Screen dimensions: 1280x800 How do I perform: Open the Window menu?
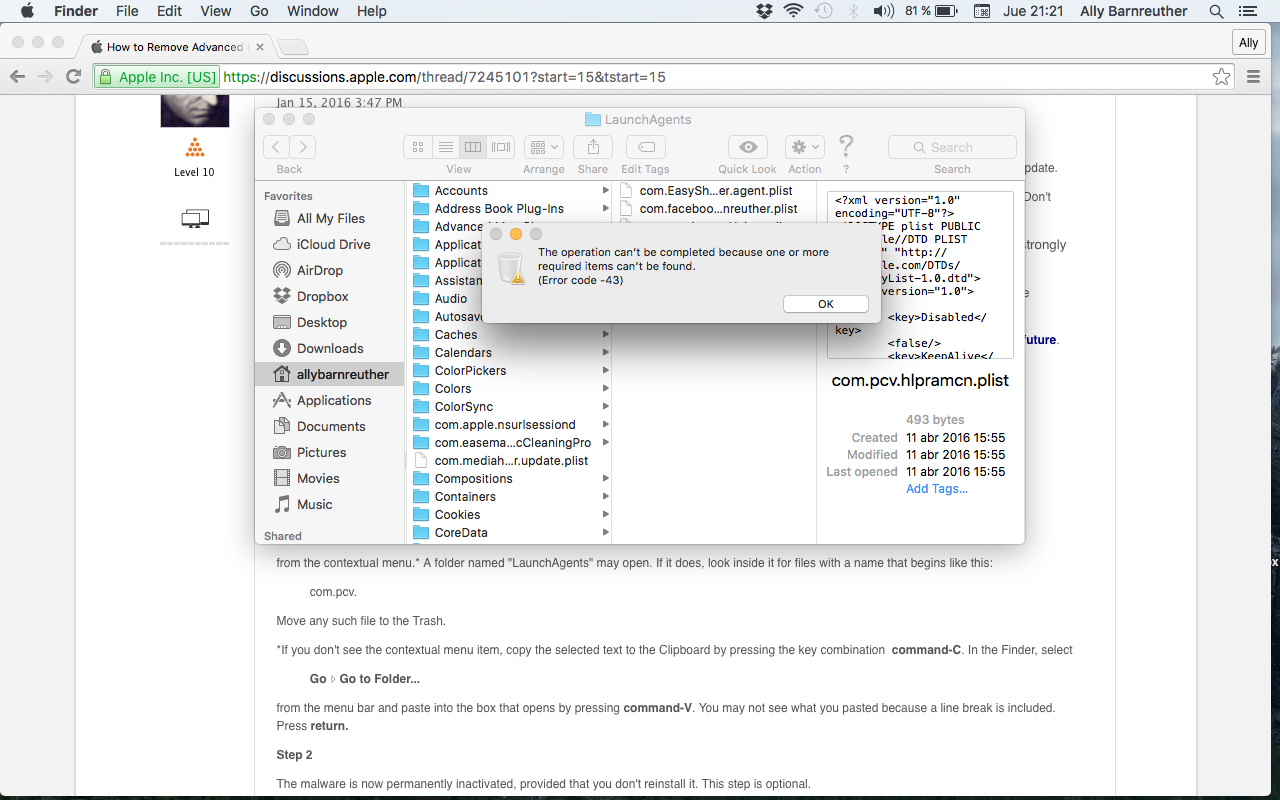tap(313, 11)
